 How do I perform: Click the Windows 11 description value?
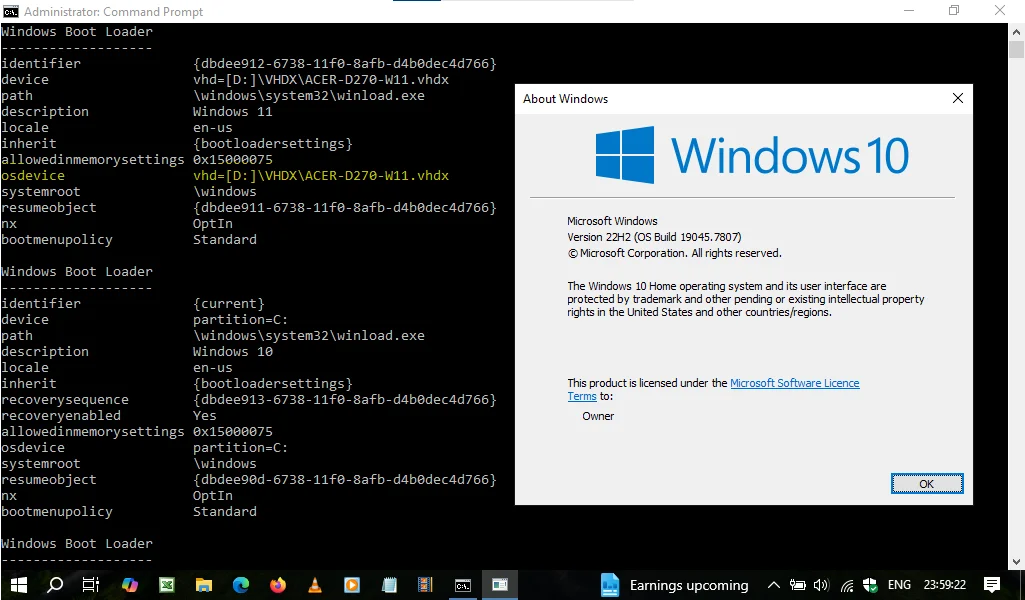pyautogui.click(x=232, y=112)
